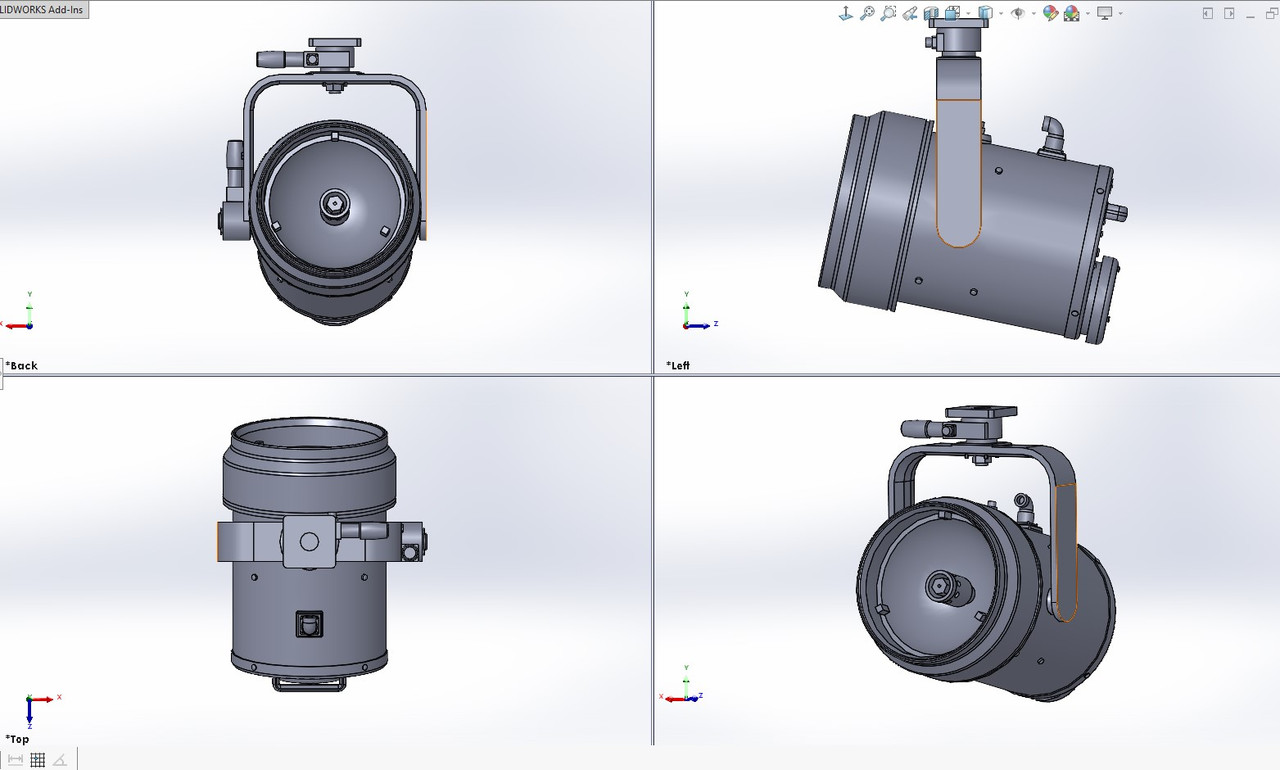The height and width of the screenshot is (770, 1280).
Task: Click the Display Style icon
Action: click(985, 13)
